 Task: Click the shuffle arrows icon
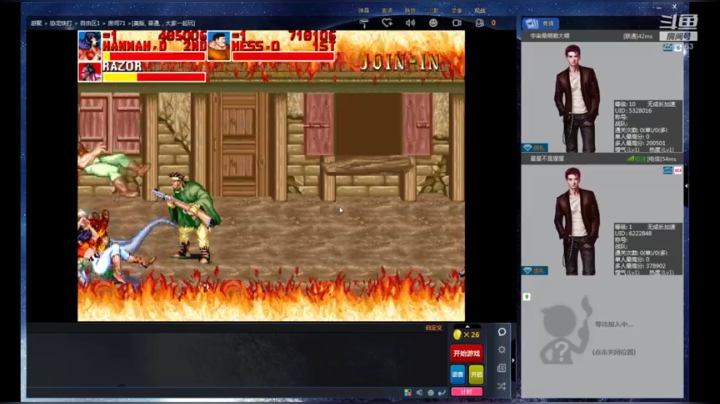502,387
